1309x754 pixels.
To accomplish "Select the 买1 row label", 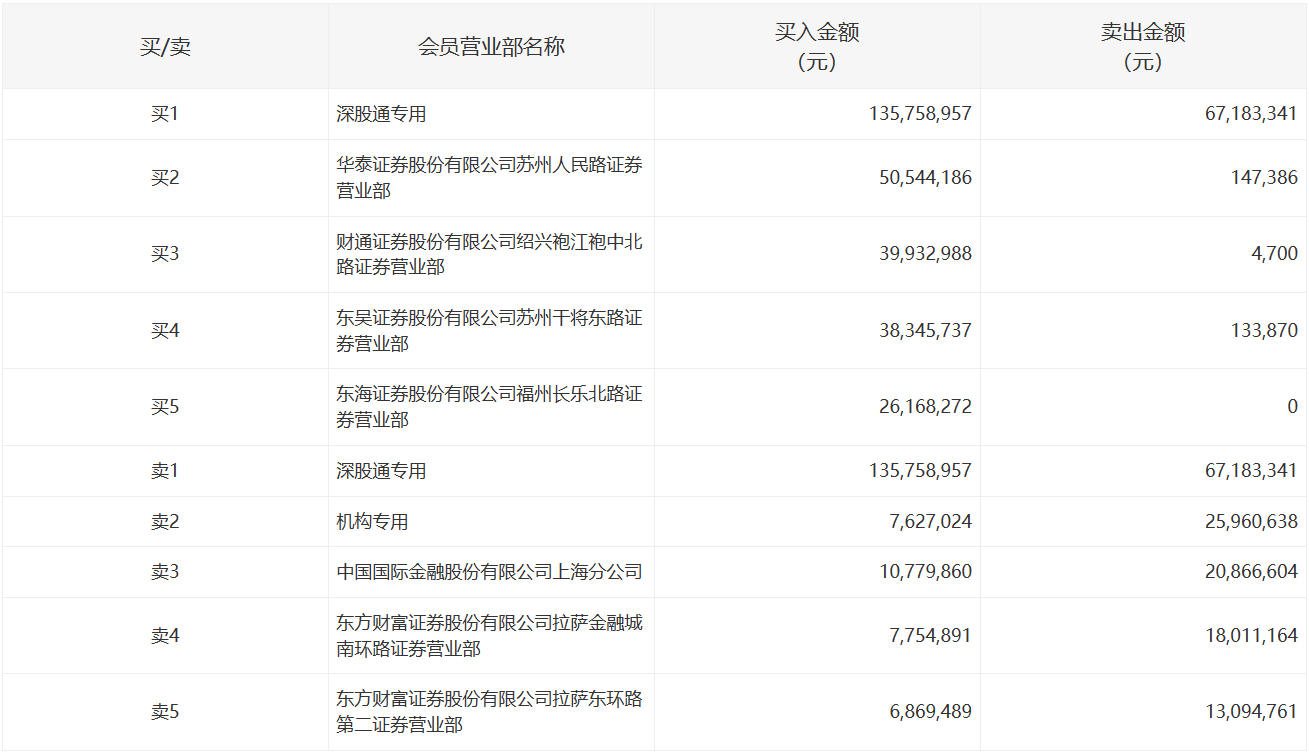I will tap(165, 114).
